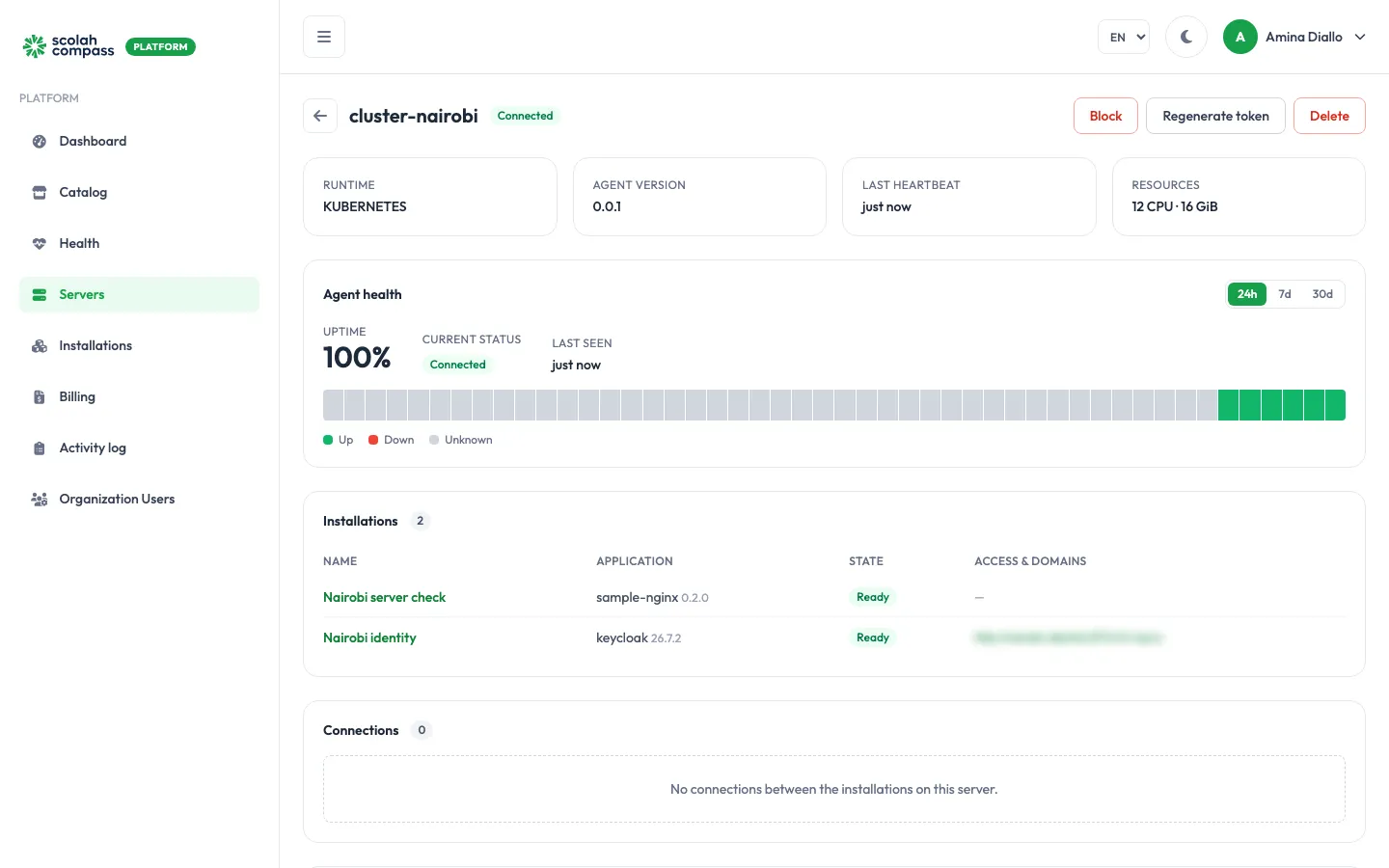Go to Catalog in the sidebar
Viewport: 1389px width, 868px height.
coord(139,193)
